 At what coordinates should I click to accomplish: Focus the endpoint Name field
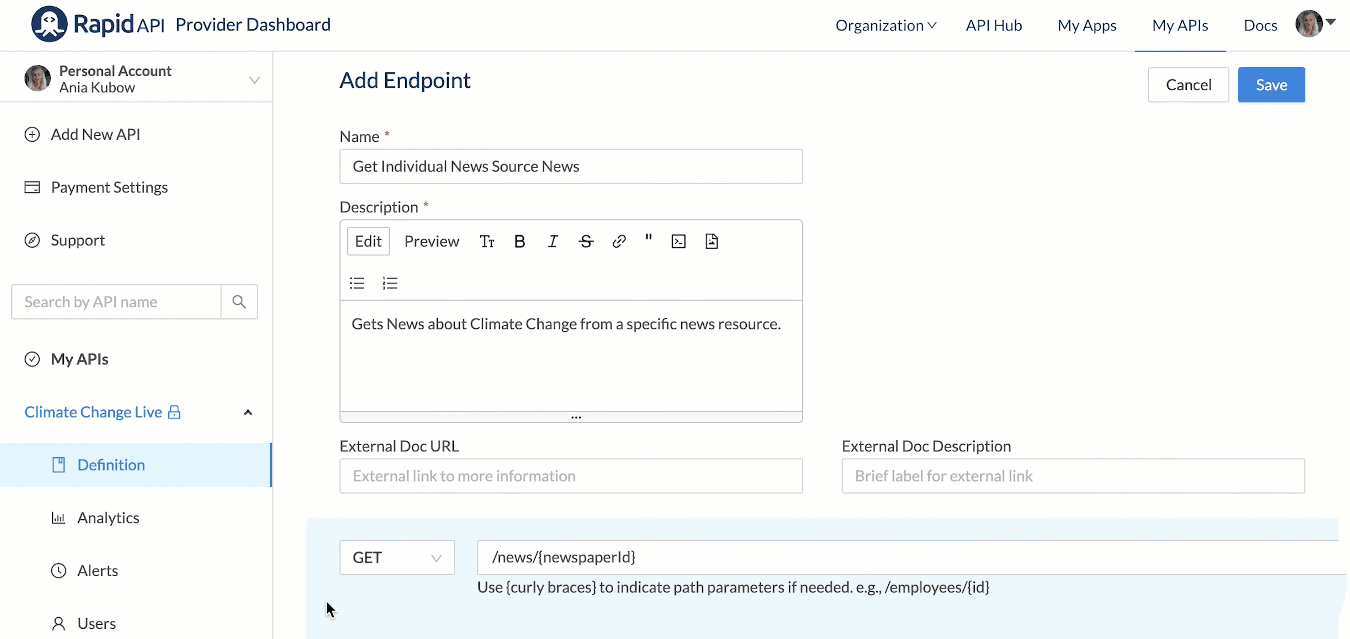(571, 166)
